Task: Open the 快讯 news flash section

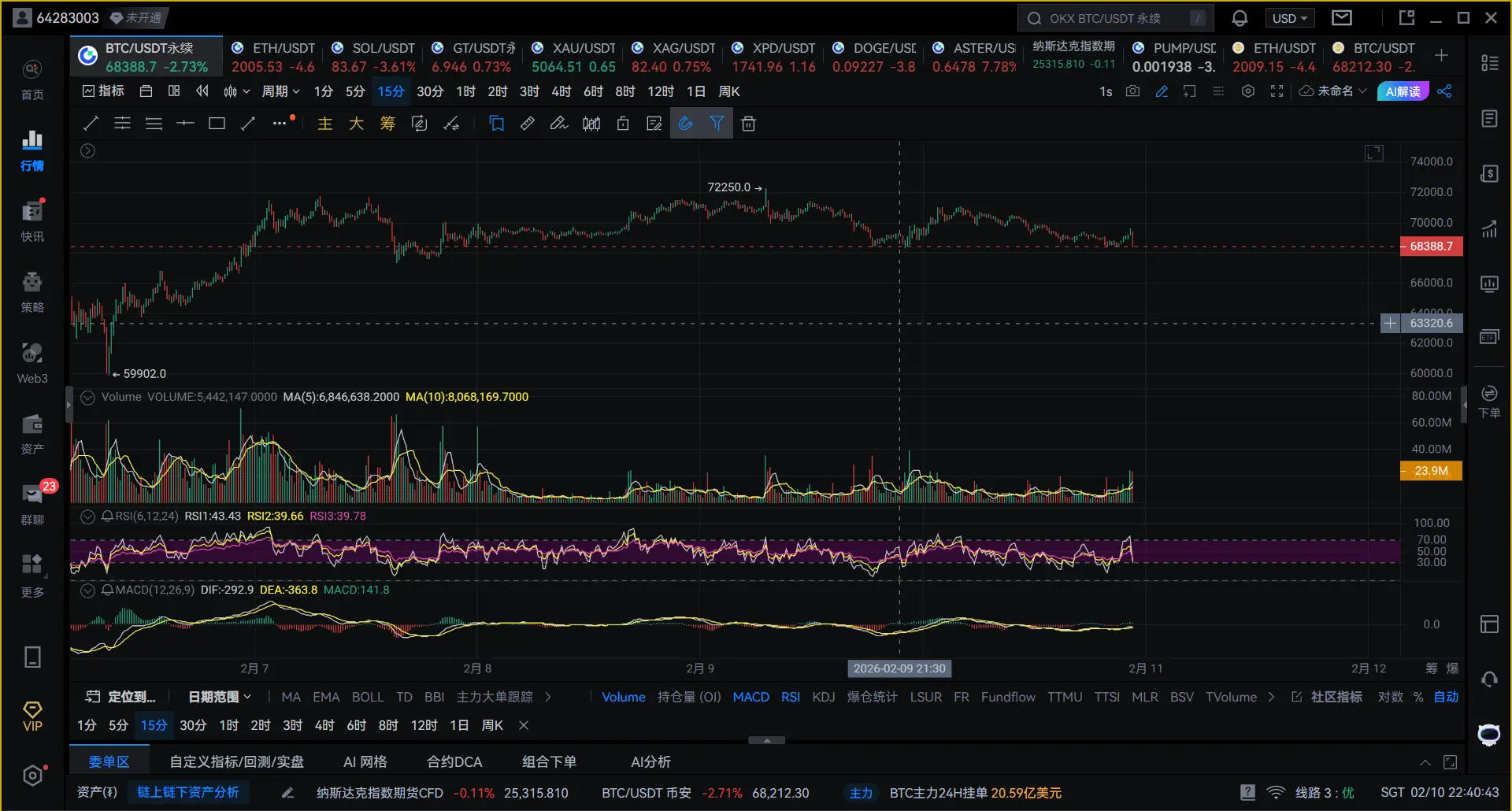Action: pyautogui.click(x=32, y=222)
